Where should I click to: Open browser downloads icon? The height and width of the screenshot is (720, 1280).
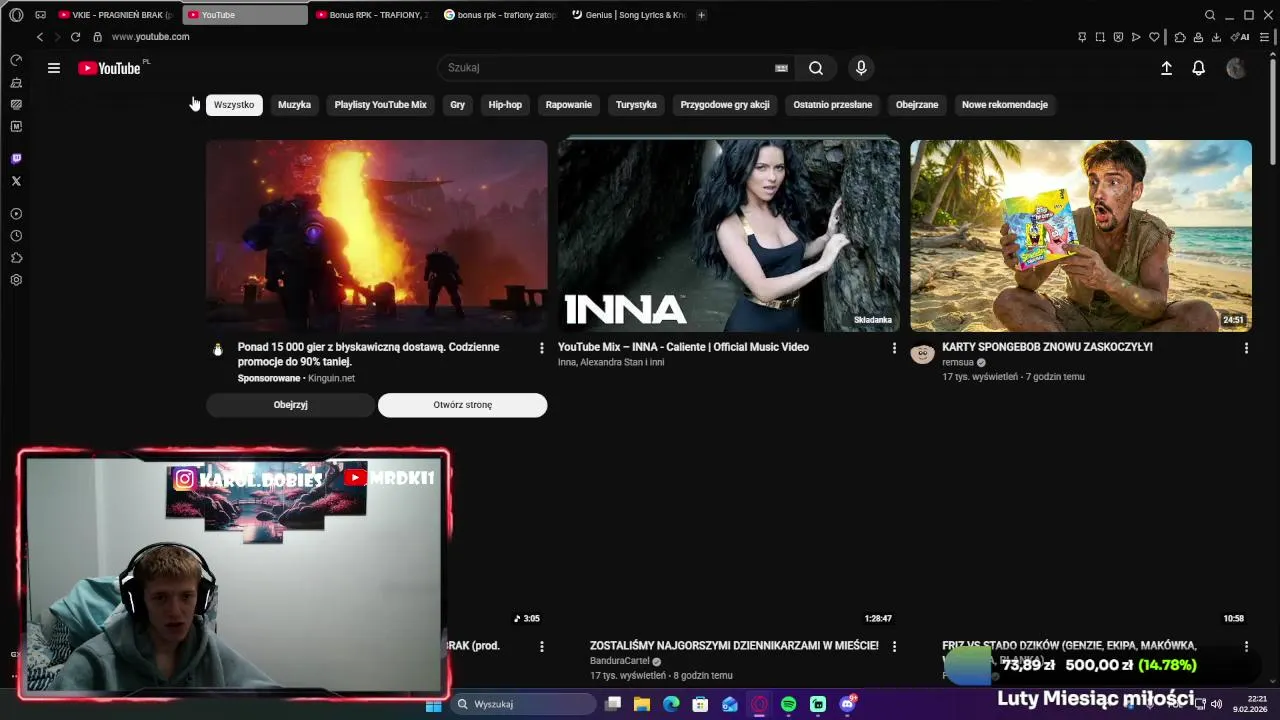(1216, 37)
